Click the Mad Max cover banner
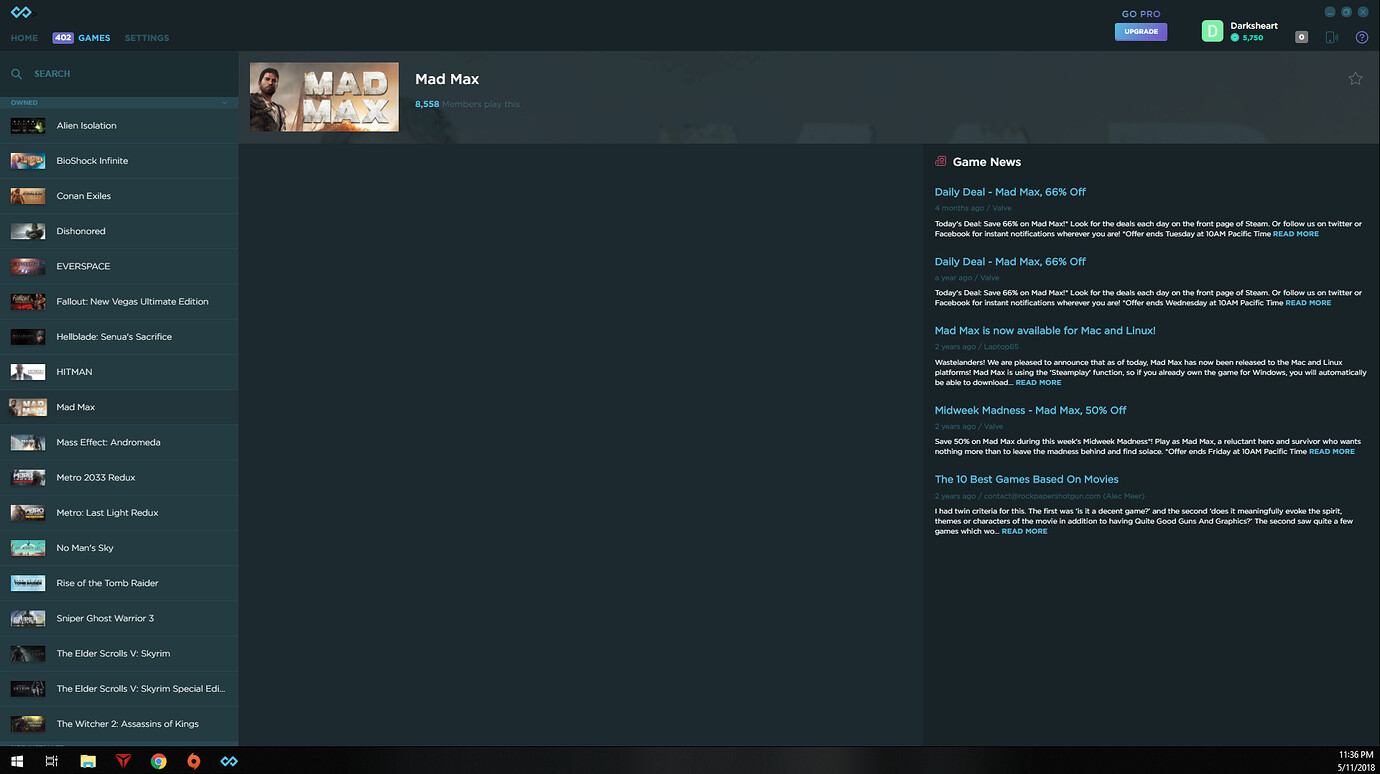The width and height of the screenshot is (1380, 774). 324,96
